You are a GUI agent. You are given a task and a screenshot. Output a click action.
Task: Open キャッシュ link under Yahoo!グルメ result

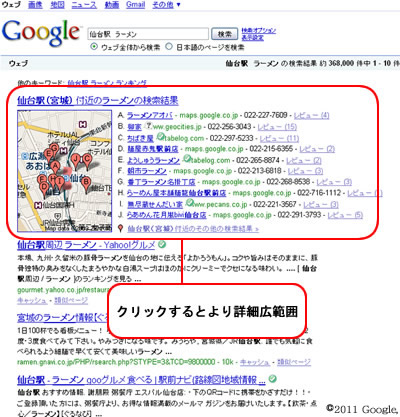point(32,300)
